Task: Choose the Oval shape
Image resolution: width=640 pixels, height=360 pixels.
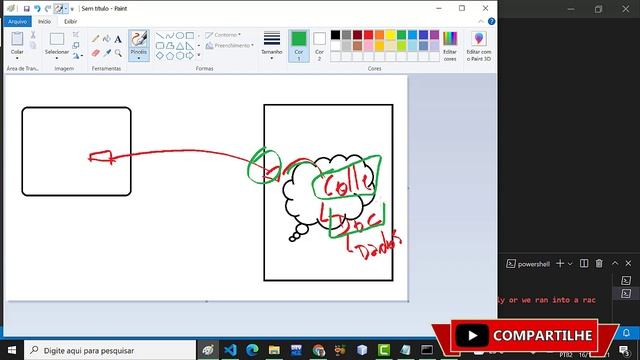Action: pos(180,36)
